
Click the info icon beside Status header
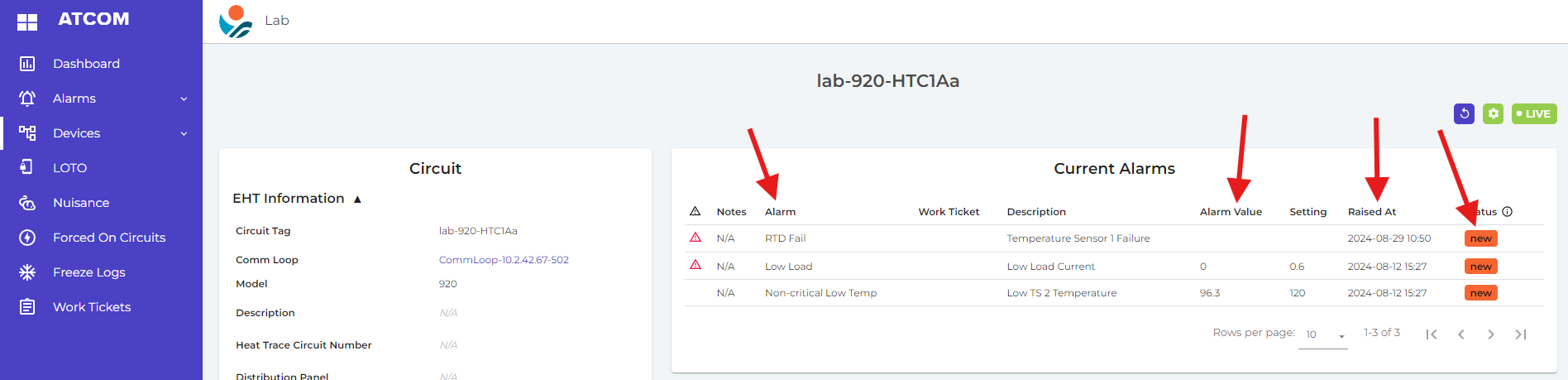pos(1508,212)
